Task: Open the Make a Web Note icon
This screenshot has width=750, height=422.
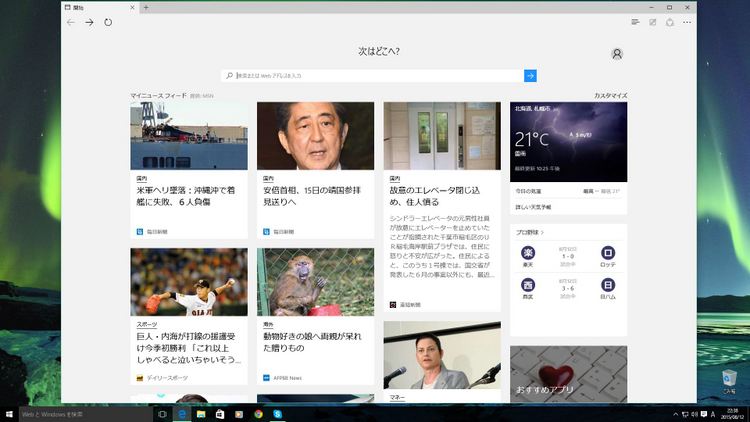Action: point(652,22)
